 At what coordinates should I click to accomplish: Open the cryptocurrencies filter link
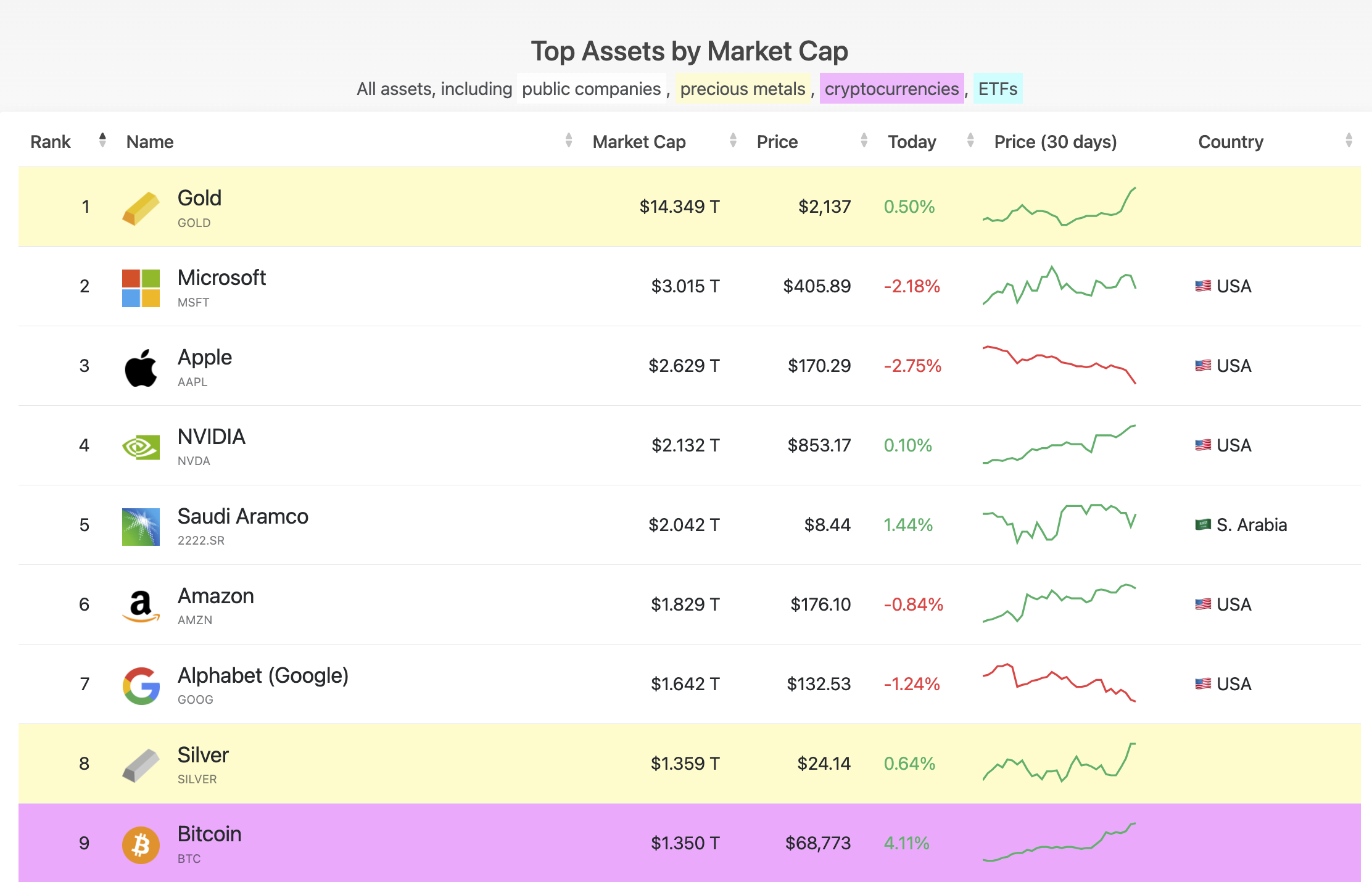(891, 89)
